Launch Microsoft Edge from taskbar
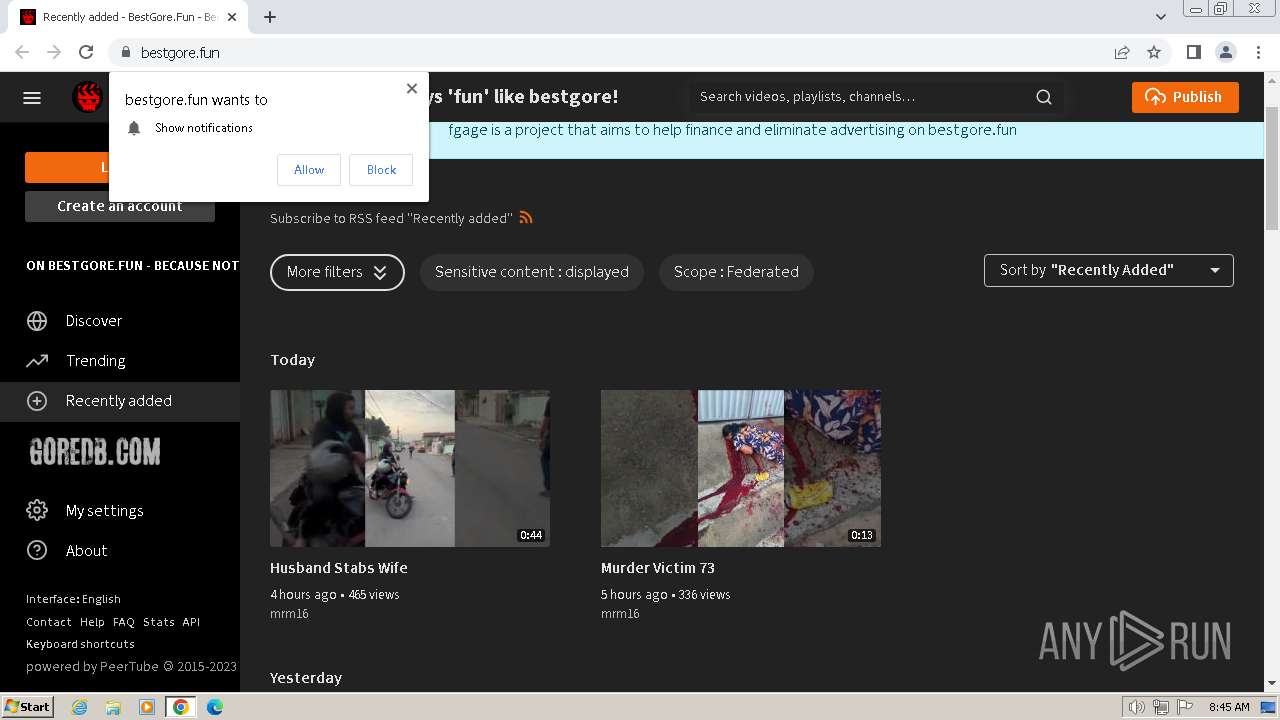Screen dimensions: 1280x720 tap(214, 707)
